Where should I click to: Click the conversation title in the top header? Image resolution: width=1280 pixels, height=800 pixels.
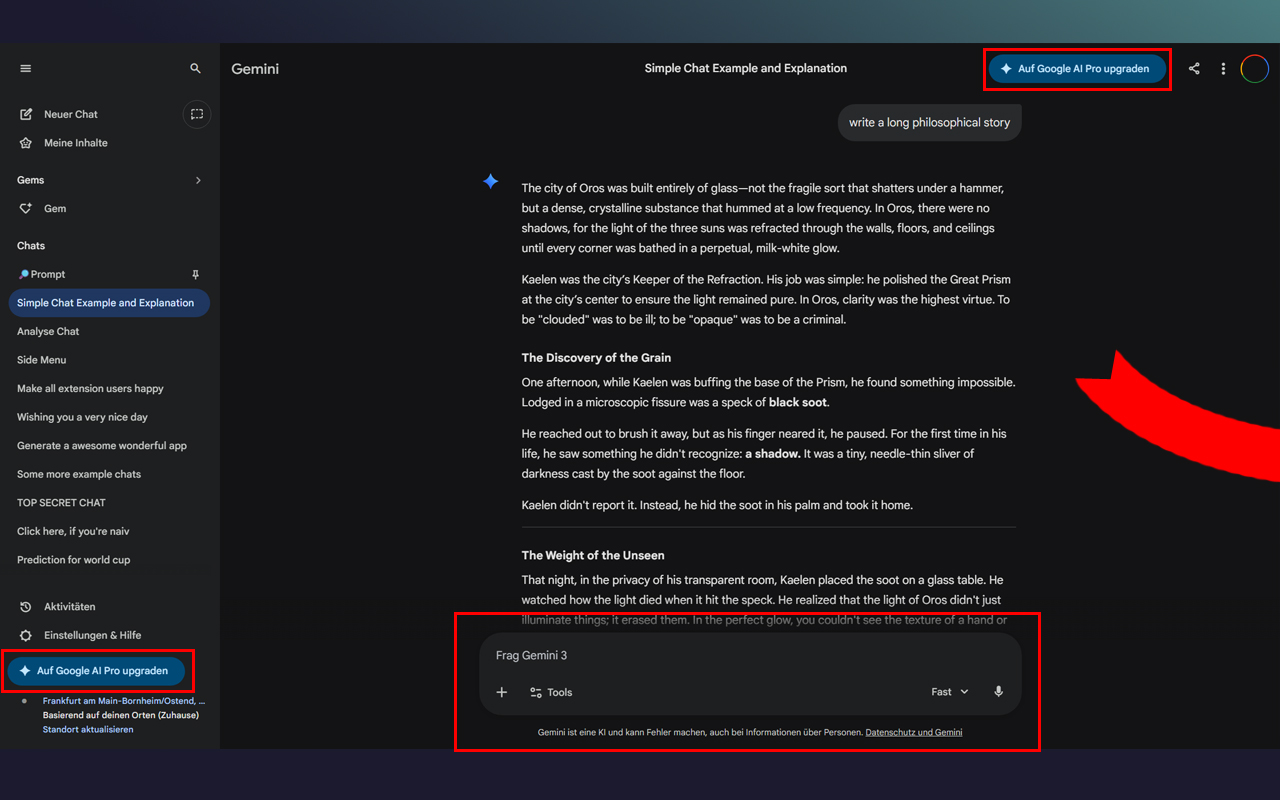[746, 69]
